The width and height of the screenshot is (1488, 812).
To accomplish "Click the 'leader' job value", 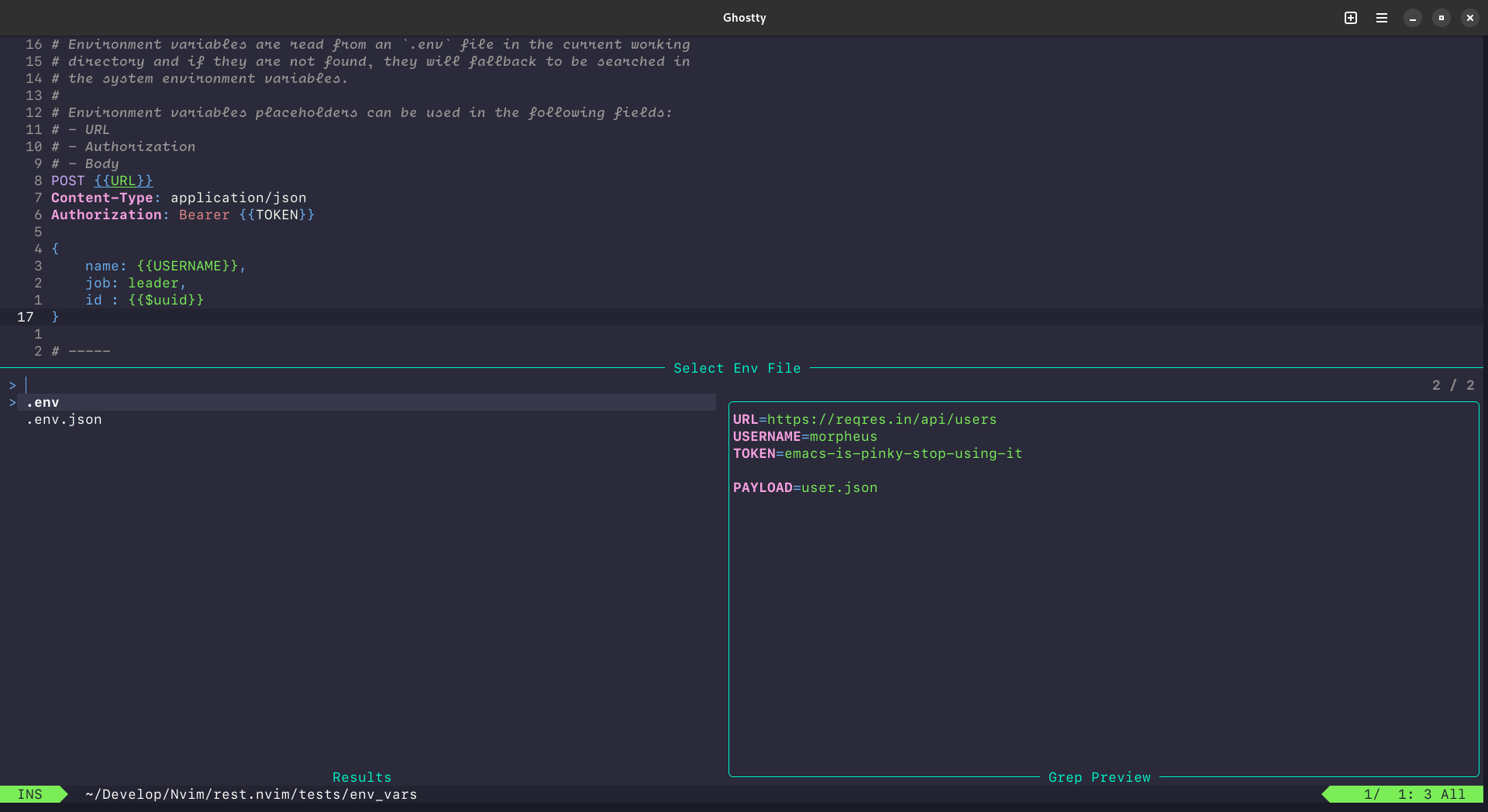I will 153,283.
